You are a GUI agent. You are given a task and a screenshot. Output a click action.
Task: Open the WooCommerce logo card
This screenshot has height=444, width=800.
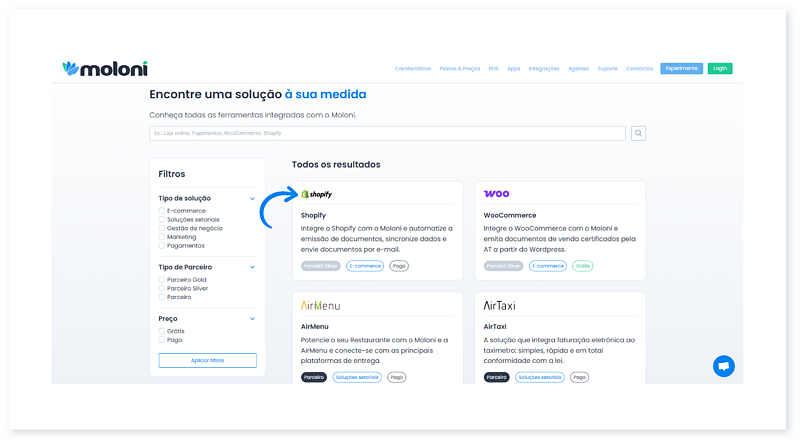tap(496, 194)
